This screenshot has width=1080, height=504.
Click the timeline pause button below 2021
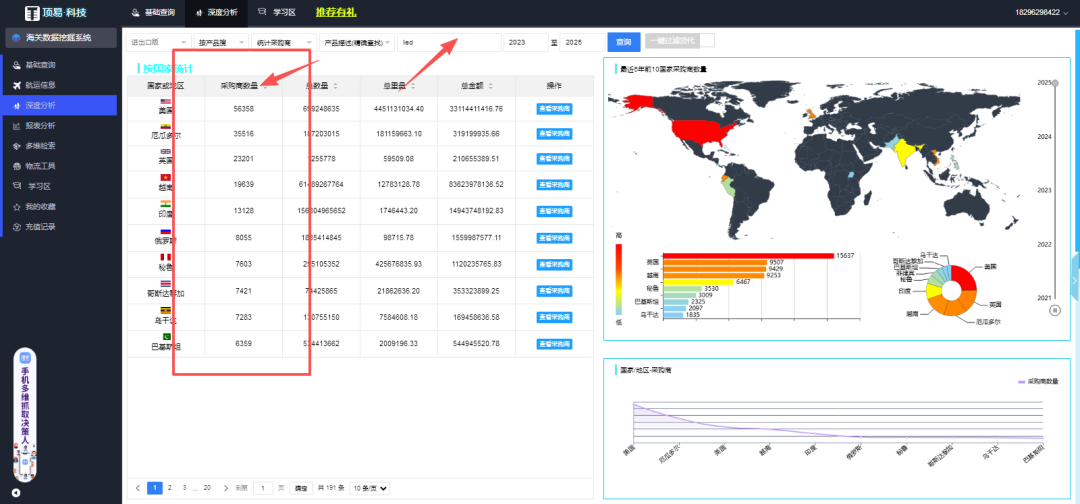tap(1055, 311)
